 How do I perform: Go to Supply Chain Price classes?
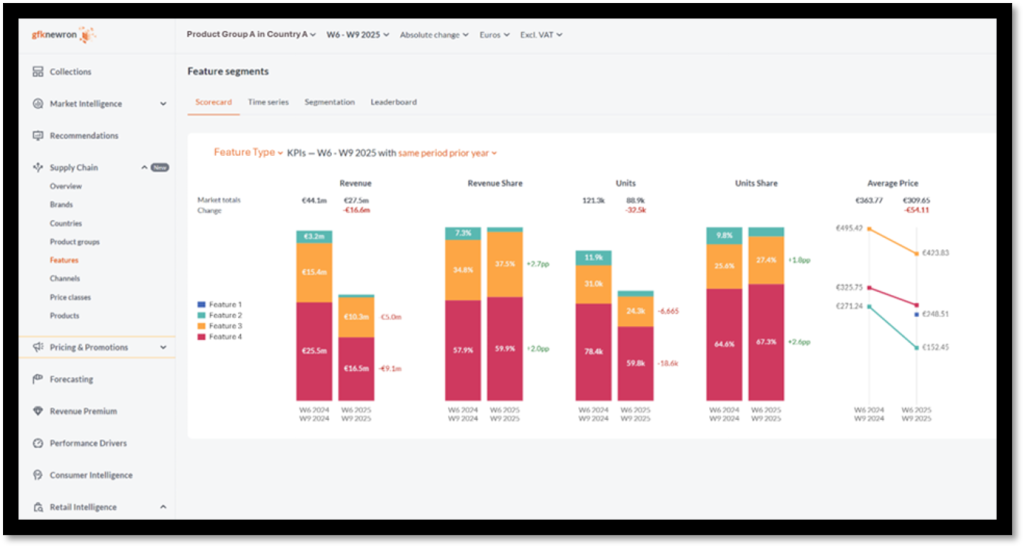click(71, 298)
